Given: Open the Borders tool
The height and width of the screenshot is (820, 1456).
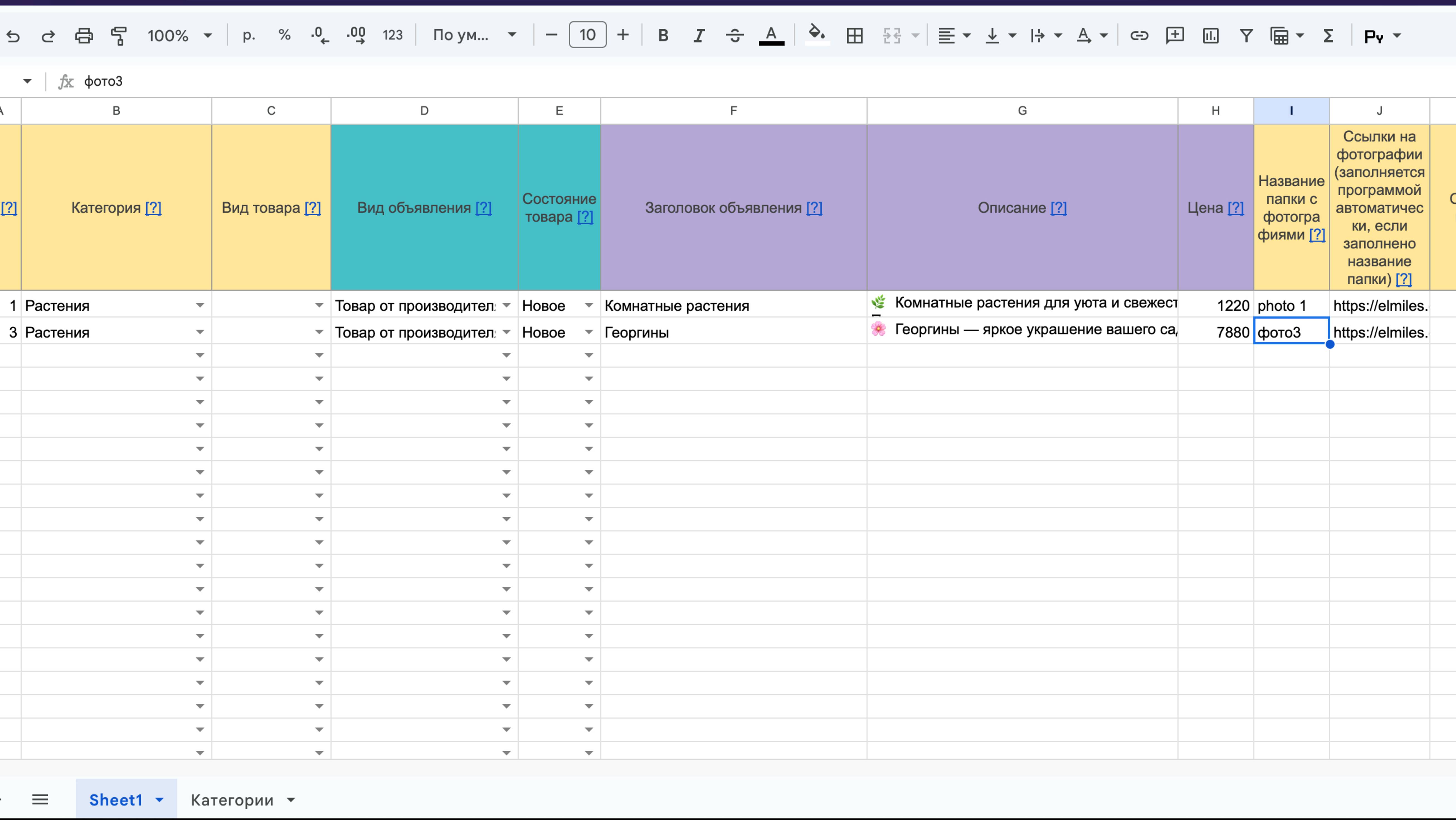Looking at the screenshot, I should 854,36.
